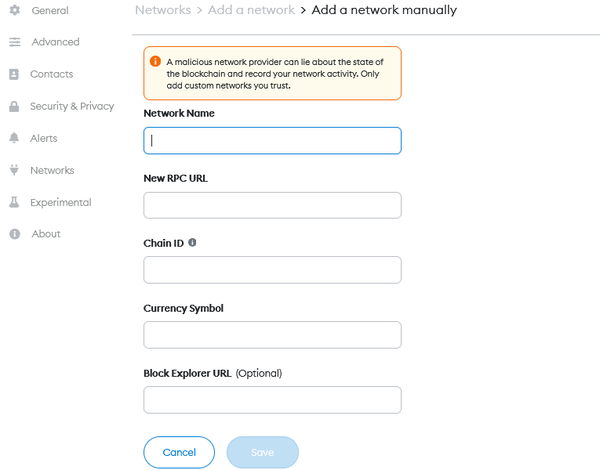Click the Chain ID info tooltip icon
The image size is (600, 470).
tap(192, 242)
